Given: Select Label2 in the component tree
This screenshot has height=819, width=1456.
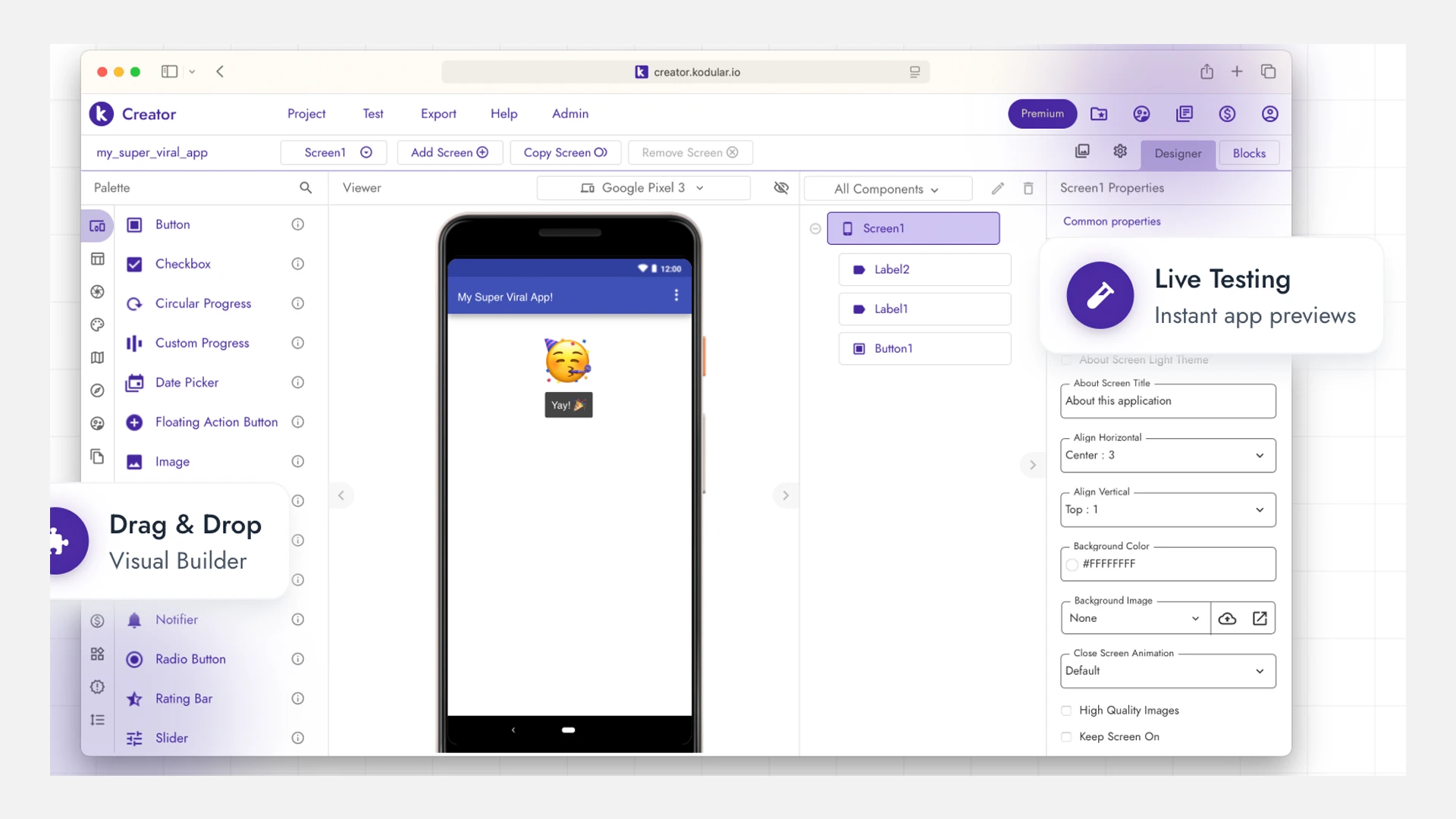Looking at the screenshot, I should click(x=924, y=270).
